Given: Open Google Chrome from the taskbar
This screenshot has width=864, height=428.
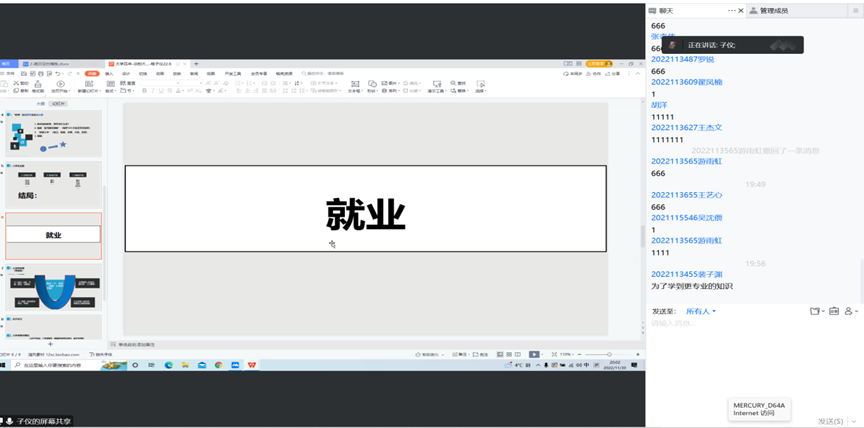Looking at the screenshot, I should 218,365.
